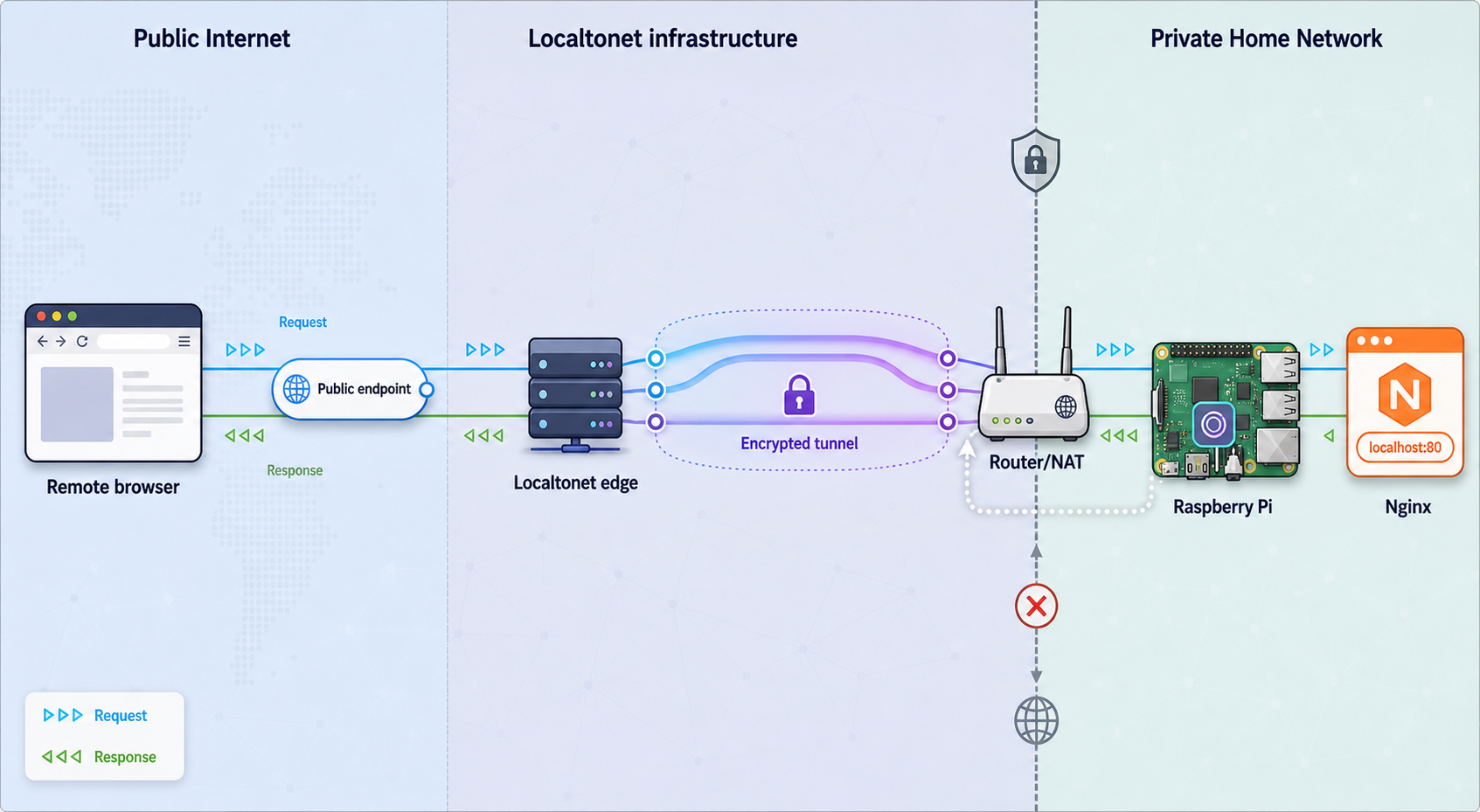
Task: Click the browser address bar
Action: click(x=133, y=341)
